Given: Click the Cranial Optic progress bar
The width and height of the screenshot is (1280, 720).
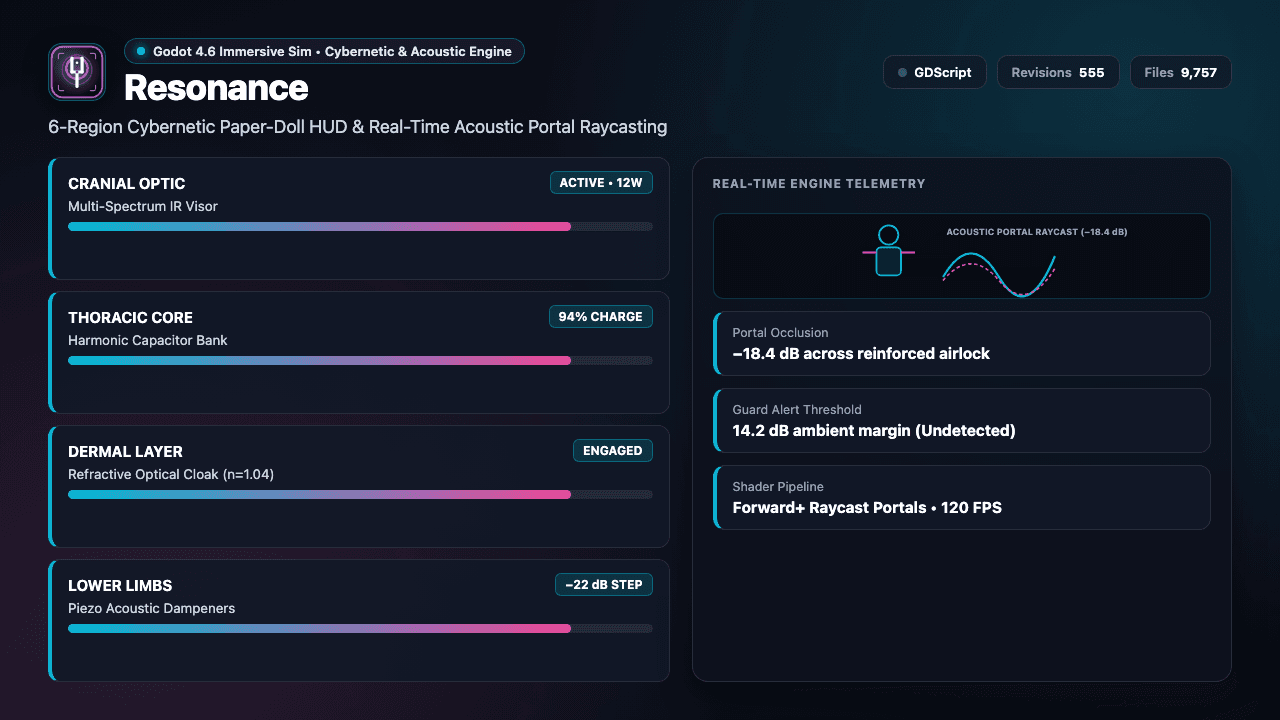Looking at the screenshot, I should coord(360,227).
